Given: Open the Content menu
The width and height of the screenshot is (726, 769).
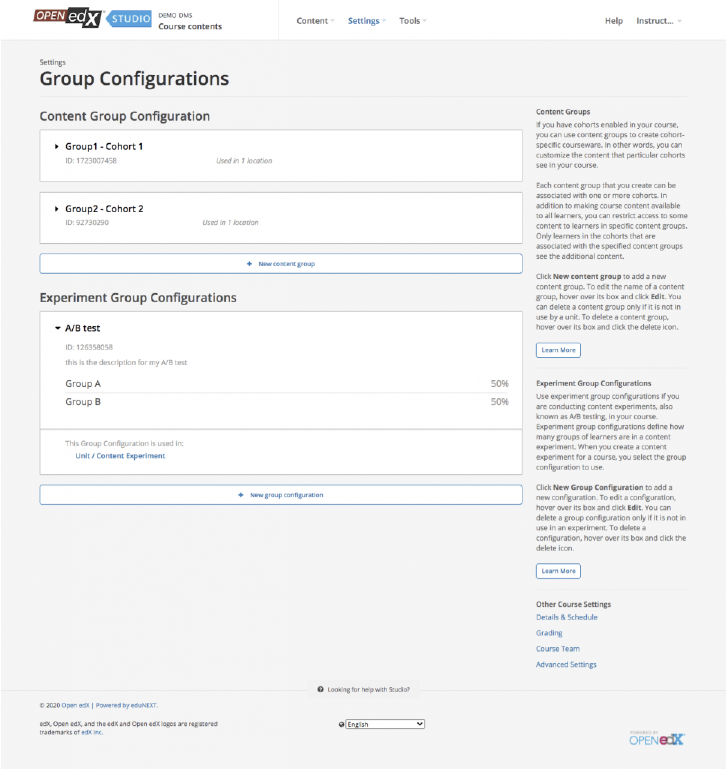Looking at the screenshot, I should click(315, 21).
